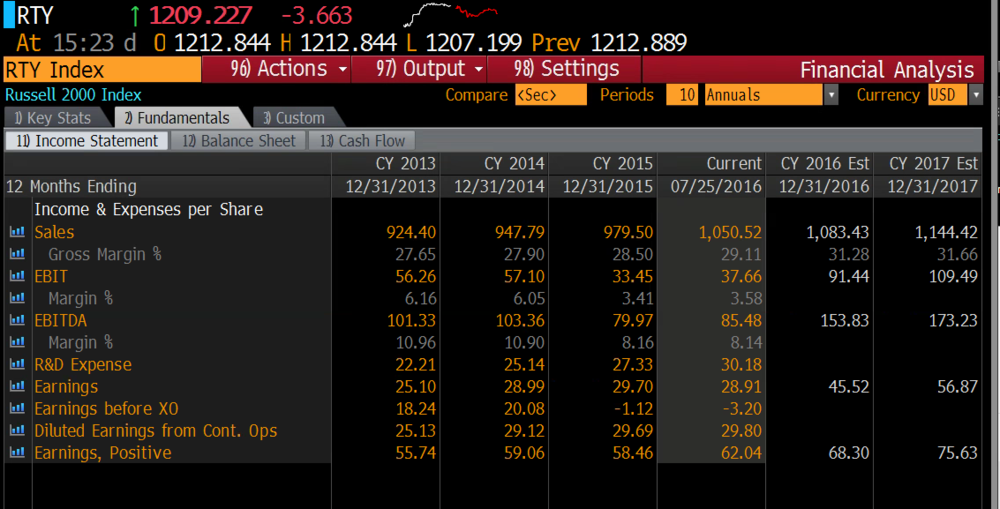Image resolution: width=1000 pixels, height=509 pixels.
Task: Click the chart icon beside Earnings, Positive
Action: (17, 452)
